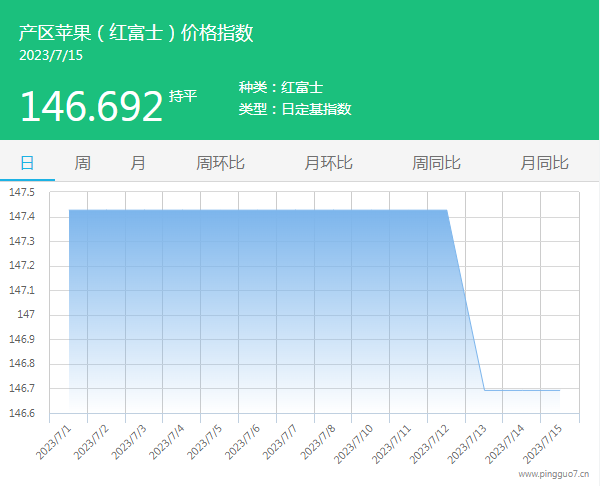The width and height of the screenshot is (600, 486).
Task: Click the header date 2023/7/15
Action: (x=51, y=56)
